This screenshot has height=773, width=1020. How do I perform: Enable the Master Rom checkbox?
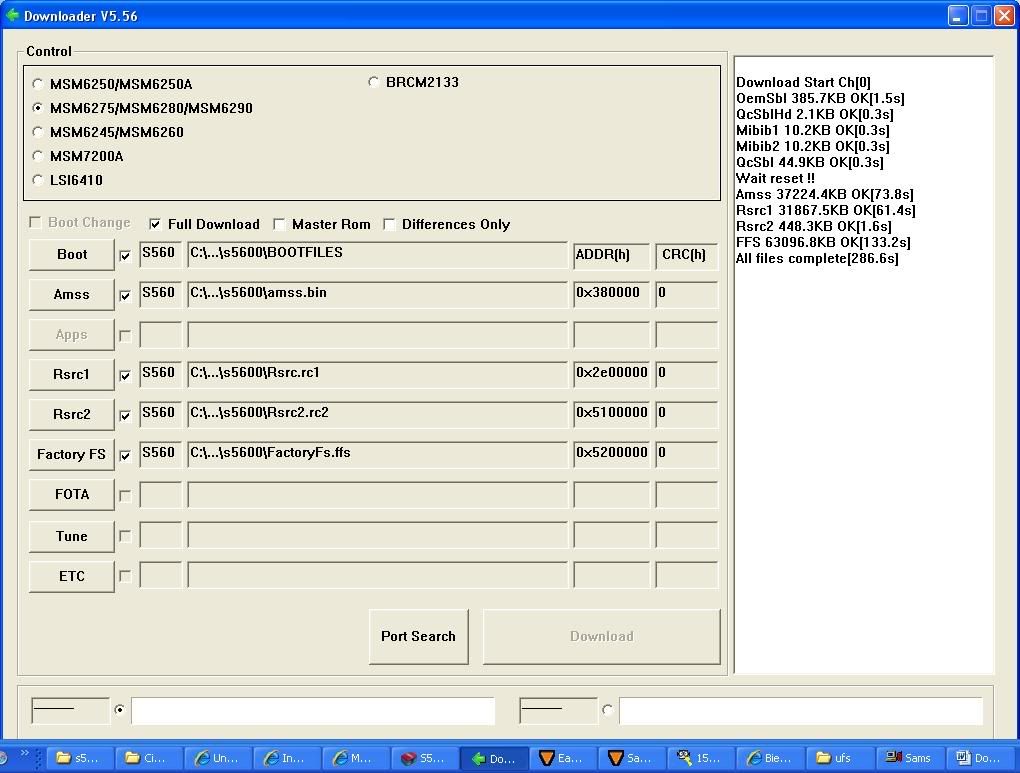[x=279, y=224]
